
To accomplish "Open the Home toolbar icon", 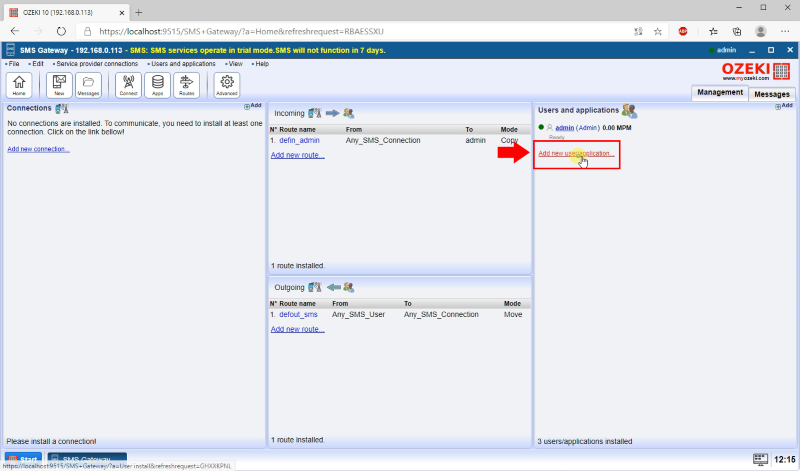I will [19, 85].
